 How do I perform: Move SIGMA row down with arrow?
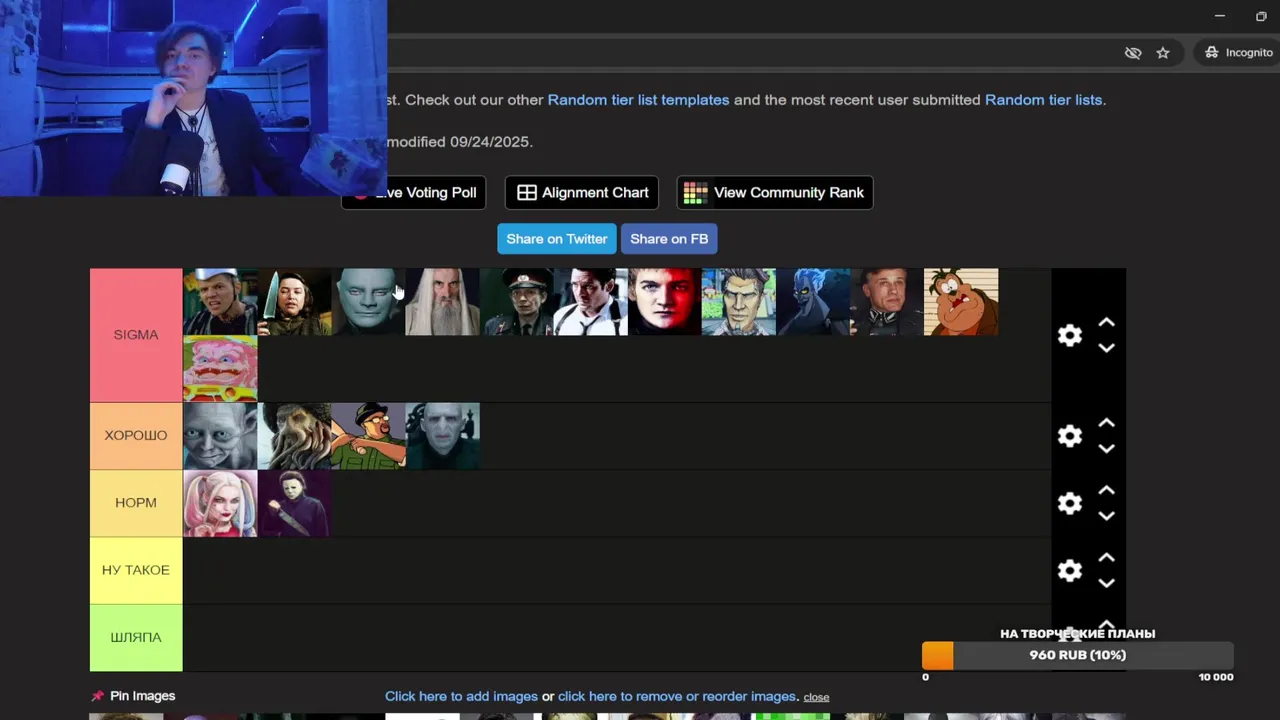tap(1106, 348)
